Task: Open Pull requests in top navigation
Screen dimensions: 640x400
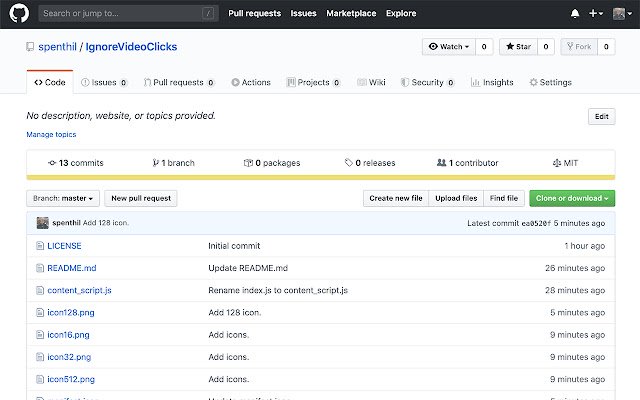Action: 254,13
